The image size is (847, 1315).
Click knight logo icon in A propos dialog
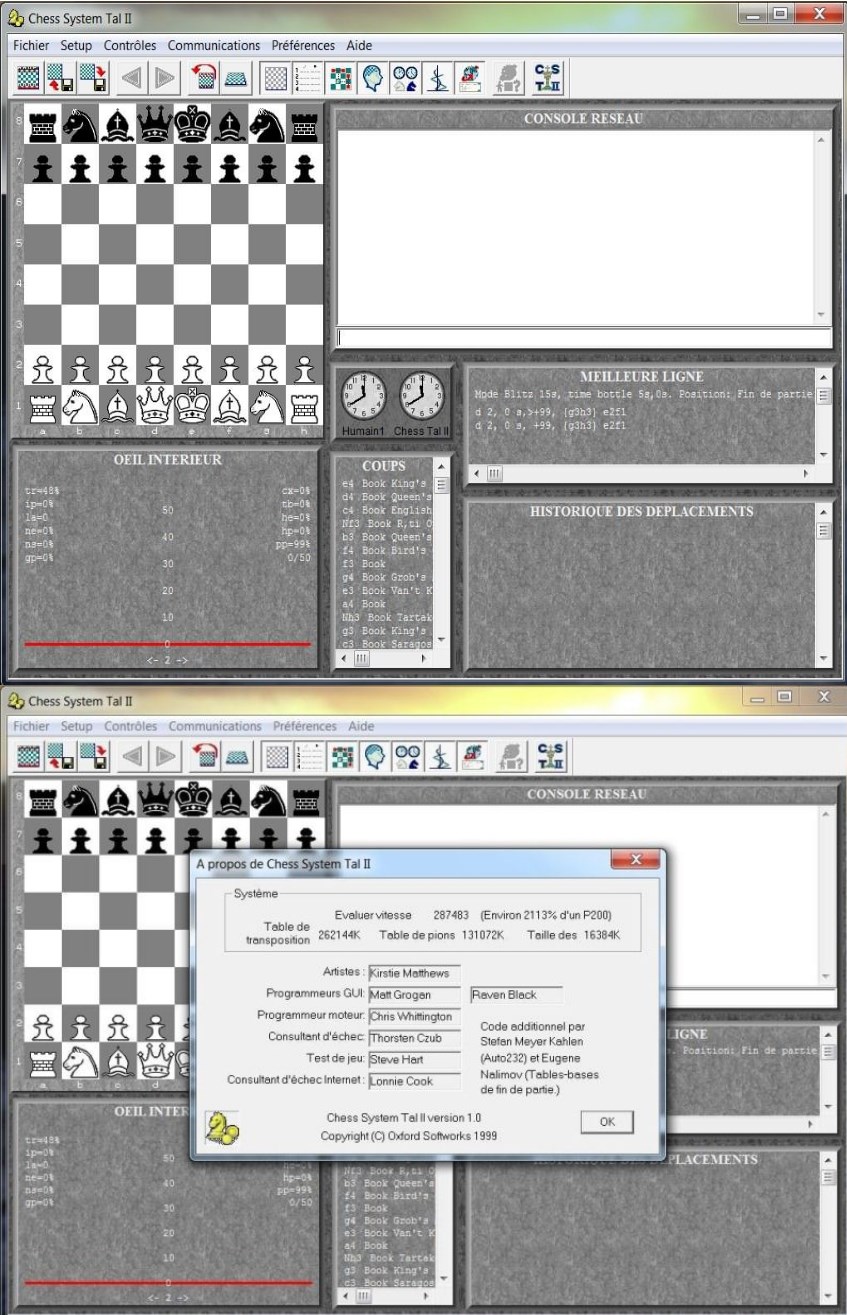(x=221, y=1127)
